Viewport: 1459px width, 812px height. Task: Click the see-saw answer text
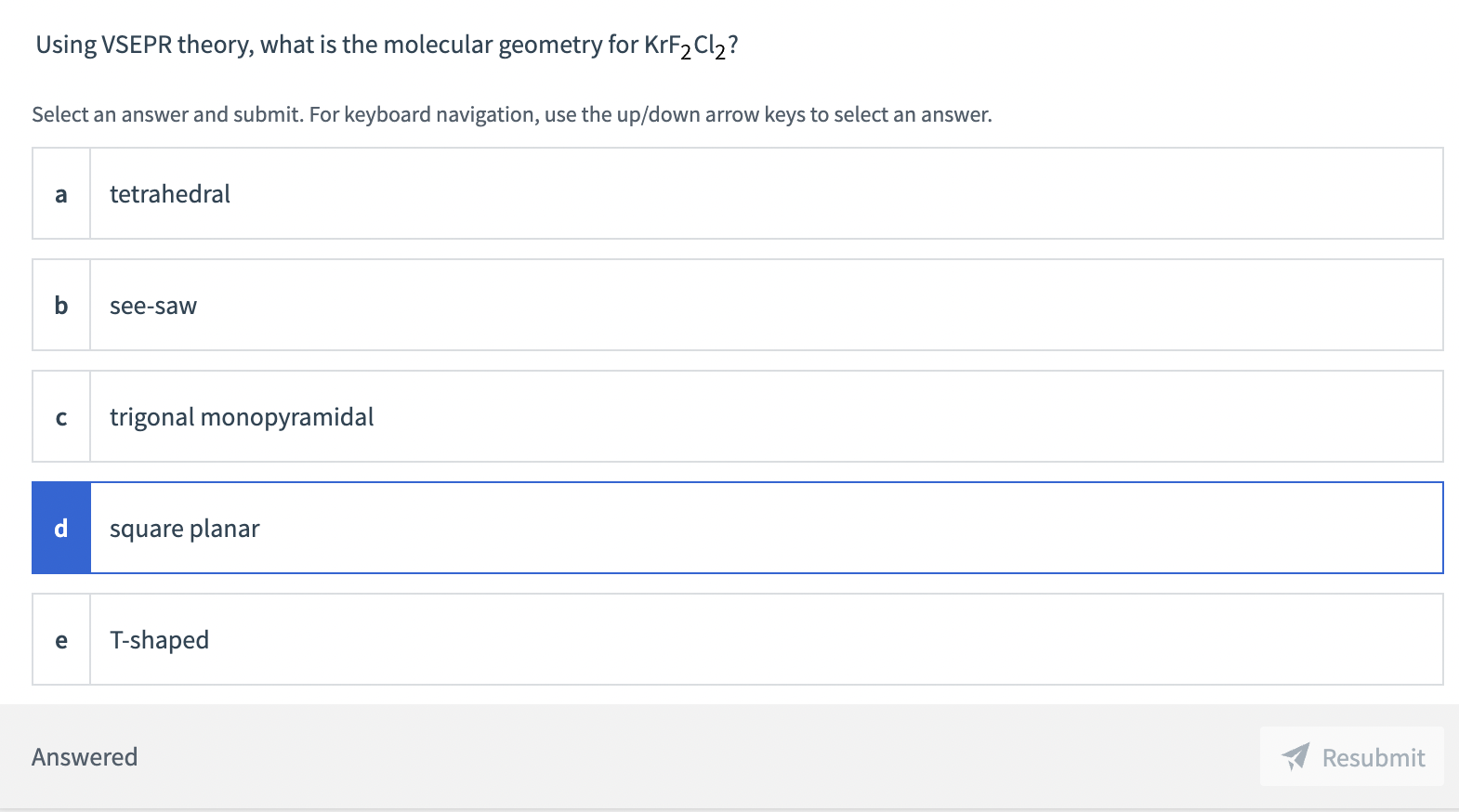(152, 305)
